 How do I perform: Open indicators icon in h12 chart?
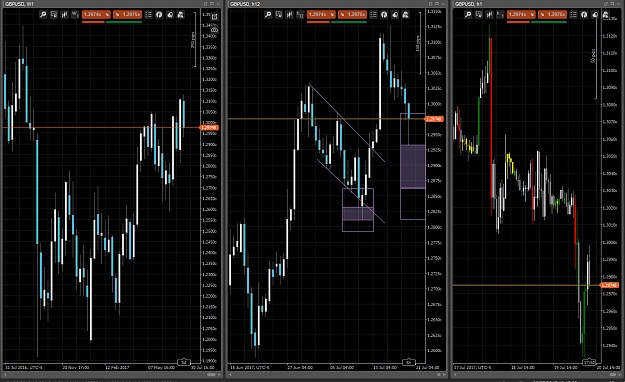(384, 15)
